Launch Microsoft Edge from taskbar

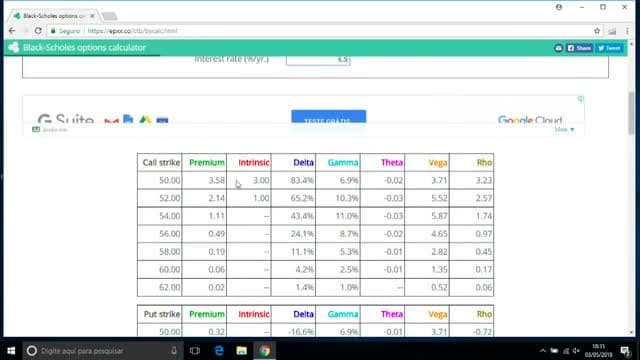point(219,351)
